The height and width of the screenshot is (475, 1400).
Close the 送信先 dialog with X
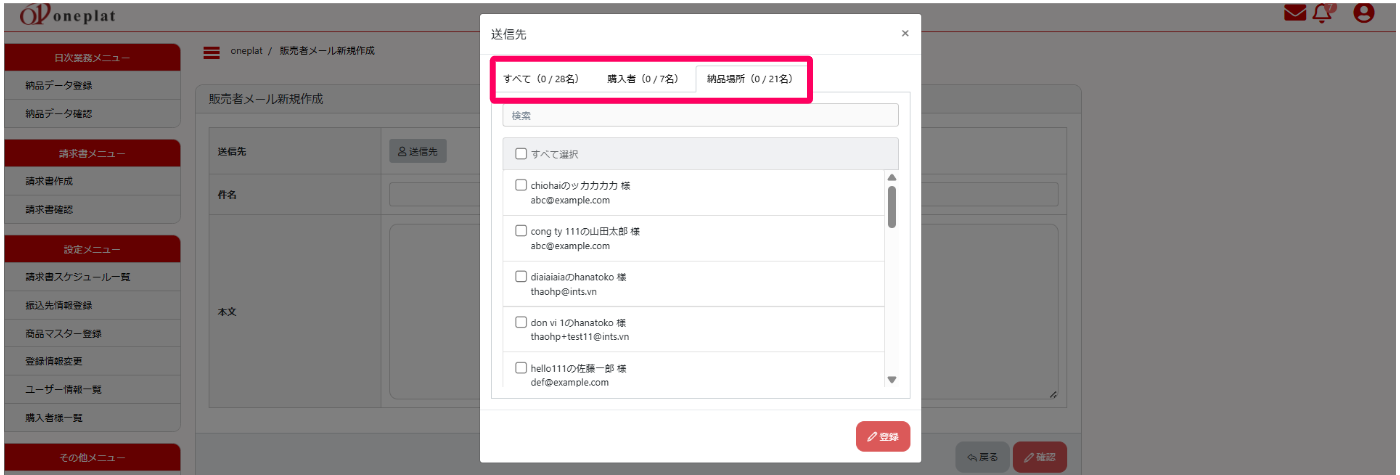tap(905, 33)
